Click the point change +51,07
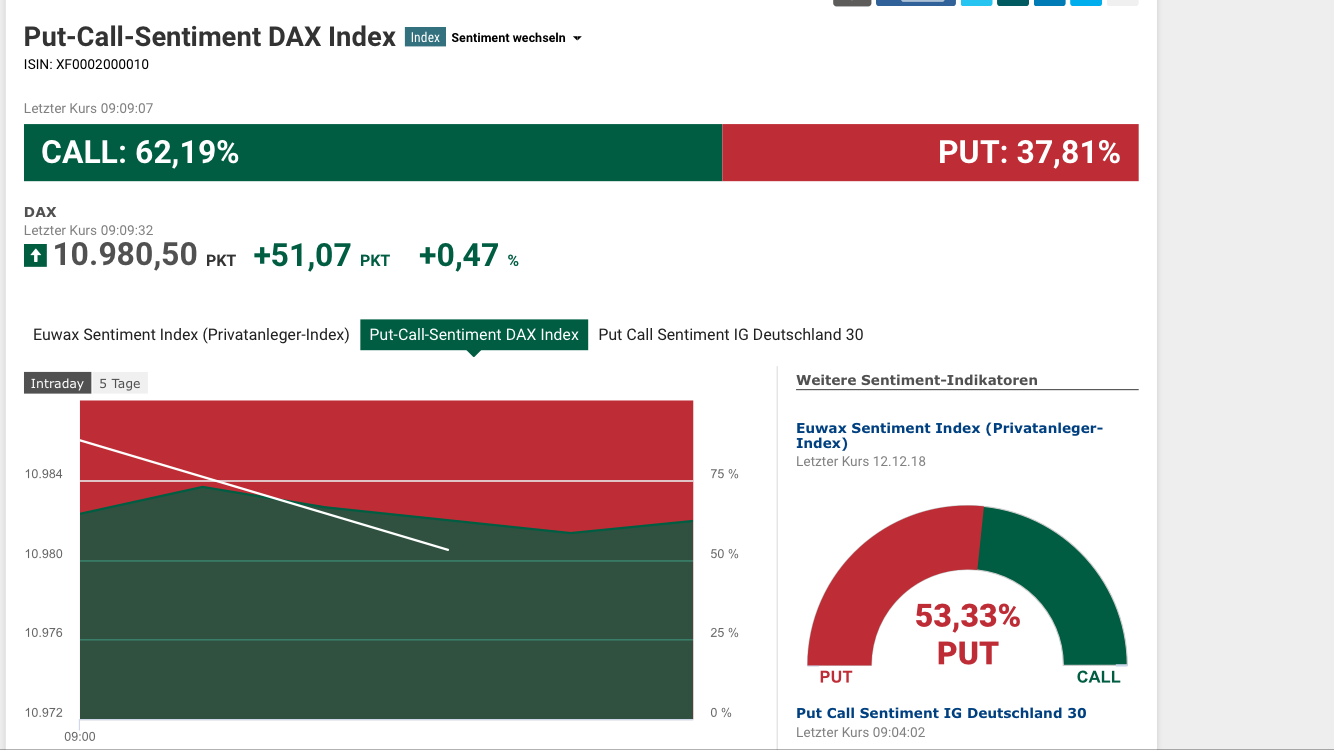The width and height of the screenshot is (1334, 750). click(x=302, y=255)
